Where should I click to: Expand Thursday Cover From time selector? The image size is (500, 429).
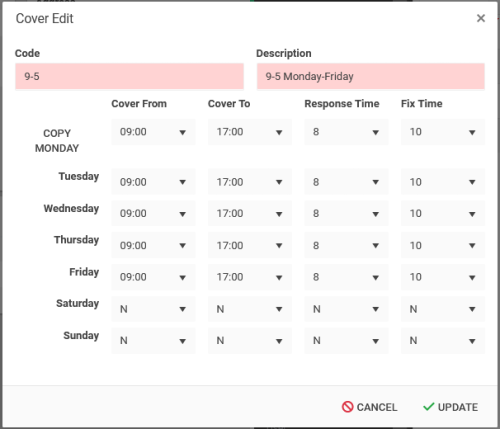coord(153,245)
